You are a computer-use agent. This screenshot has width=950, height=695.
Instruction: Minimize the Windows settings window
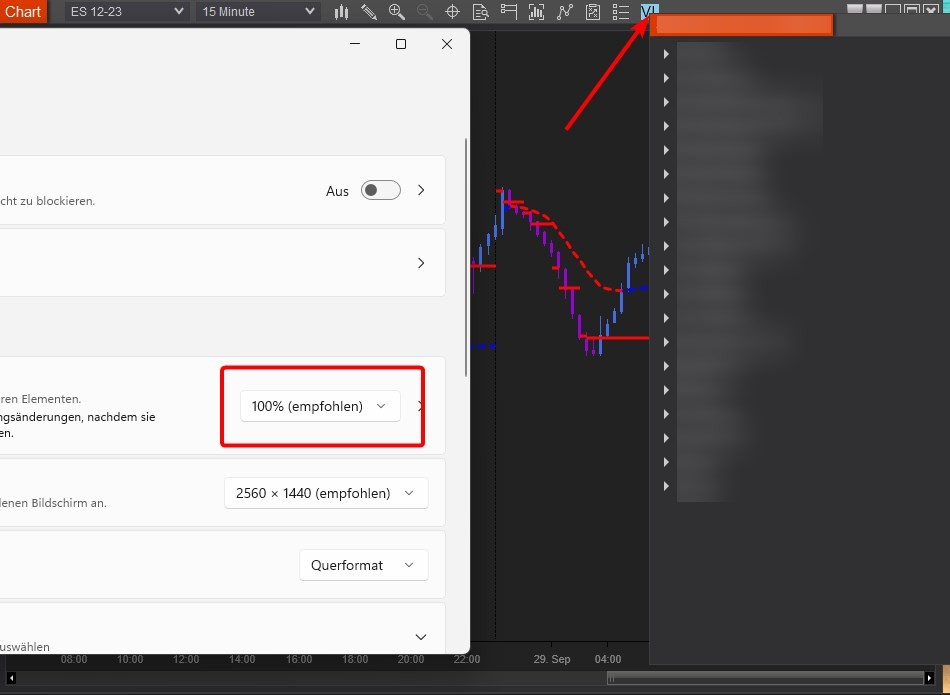pyautogui.click(x=355, y=44)
